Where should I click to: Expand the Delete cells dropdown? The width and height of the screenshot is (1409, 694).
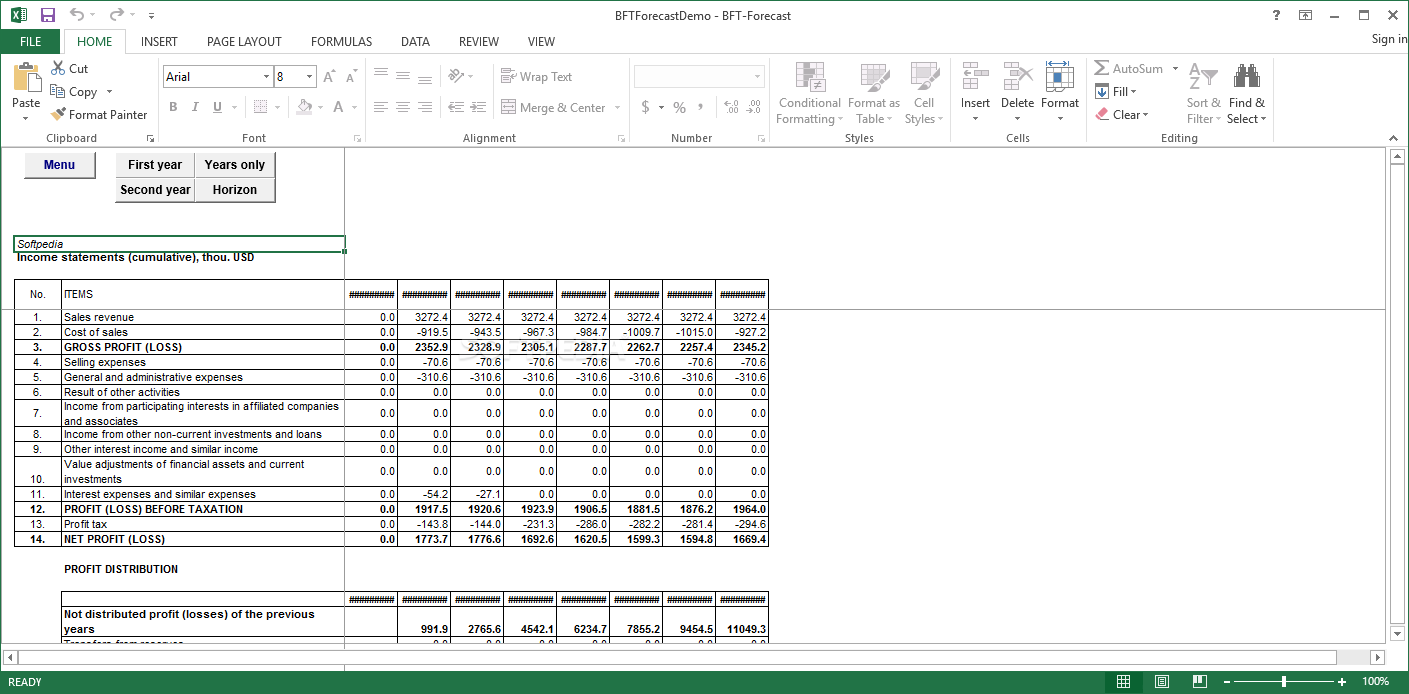point(1017,119)
